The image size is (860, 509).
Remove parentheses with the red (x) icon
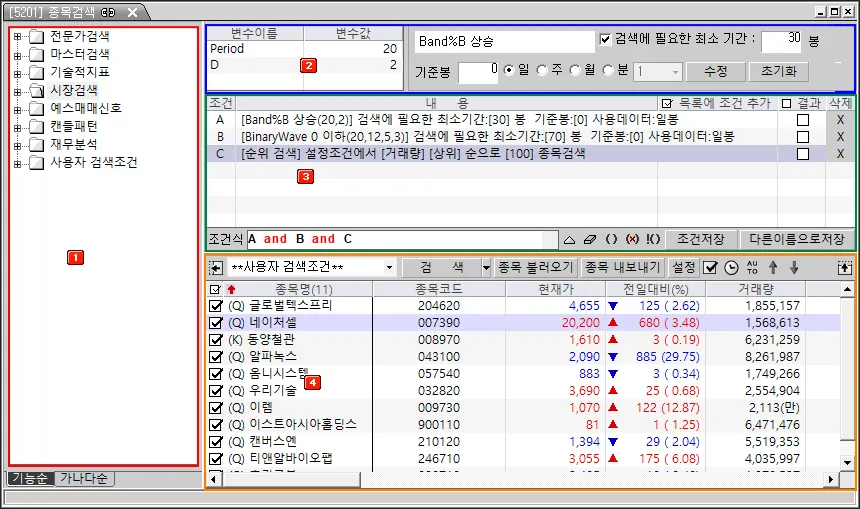coord(632,239)
